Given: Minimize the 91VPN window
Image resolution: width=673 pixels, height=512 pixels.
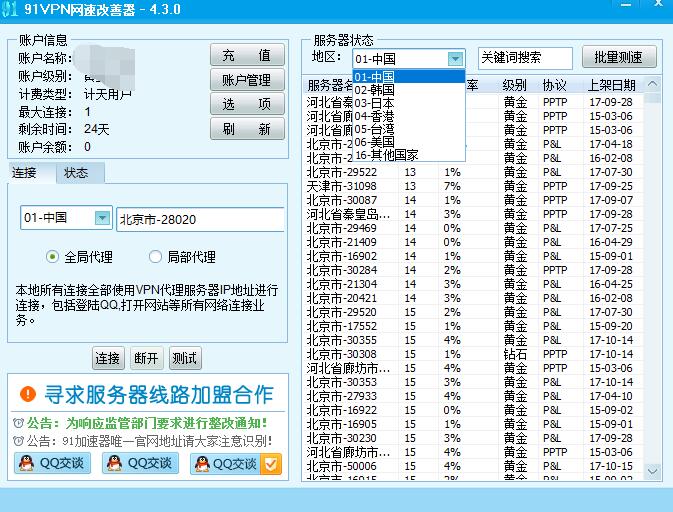Looking at the screenshot, I should pyautogui.click(x=626, y=5).
